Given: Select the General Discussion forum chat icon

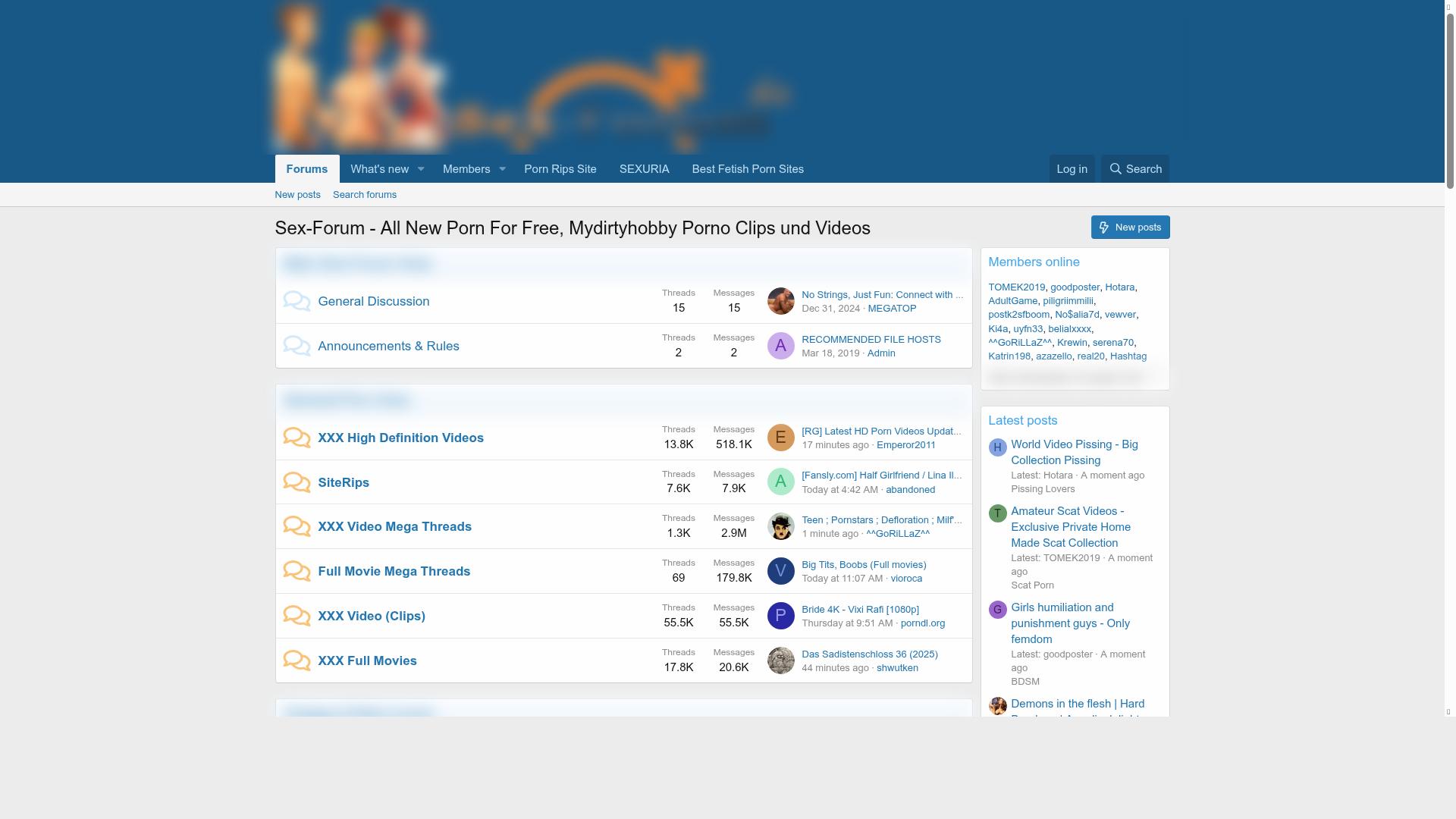Looking at the screenshot, I should coord(297,301).
